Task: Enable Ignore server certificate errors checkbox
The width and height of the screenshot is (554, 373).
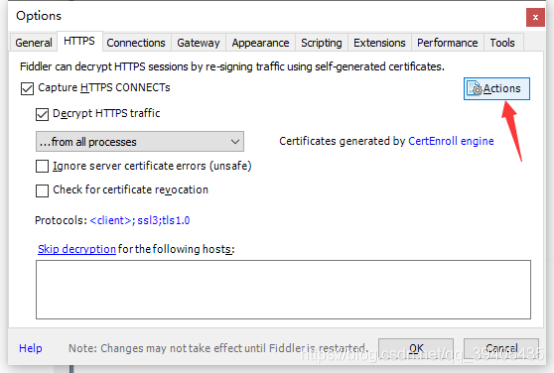Action: [42, 166]
